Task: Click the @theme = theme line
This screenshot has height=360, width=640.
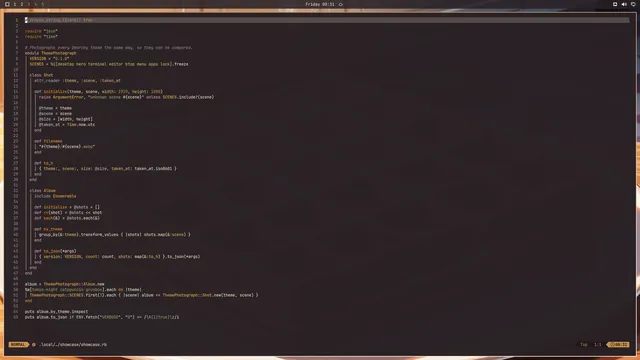Action: tap(55, 108)
